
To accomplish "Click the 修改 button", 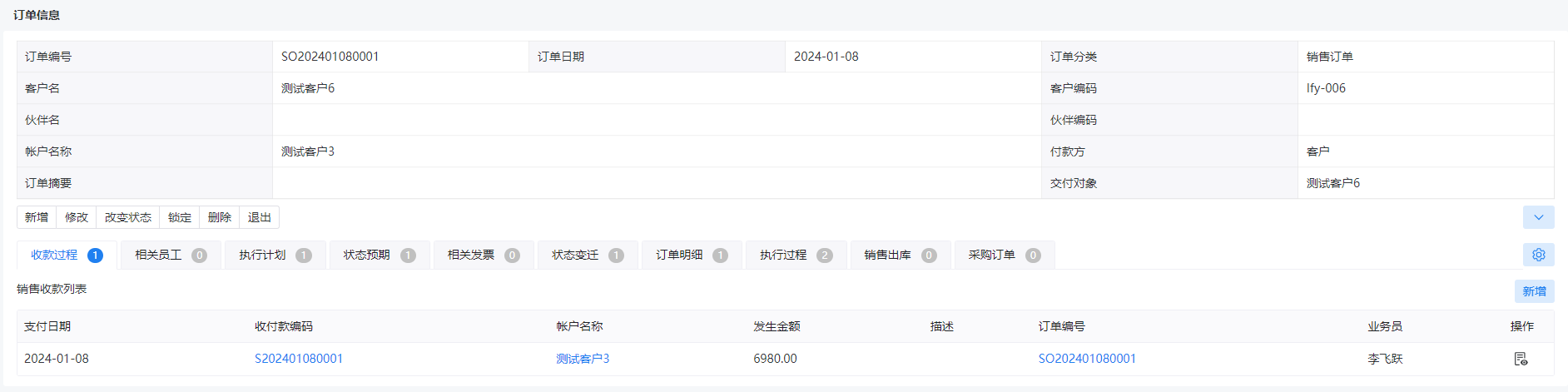I will pos(77,217).
